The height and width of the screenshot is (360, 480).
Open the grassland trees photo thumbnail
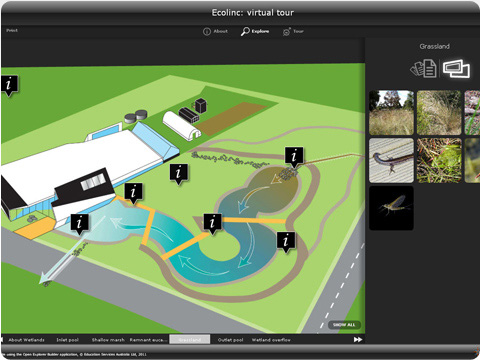tap(391, 113)
